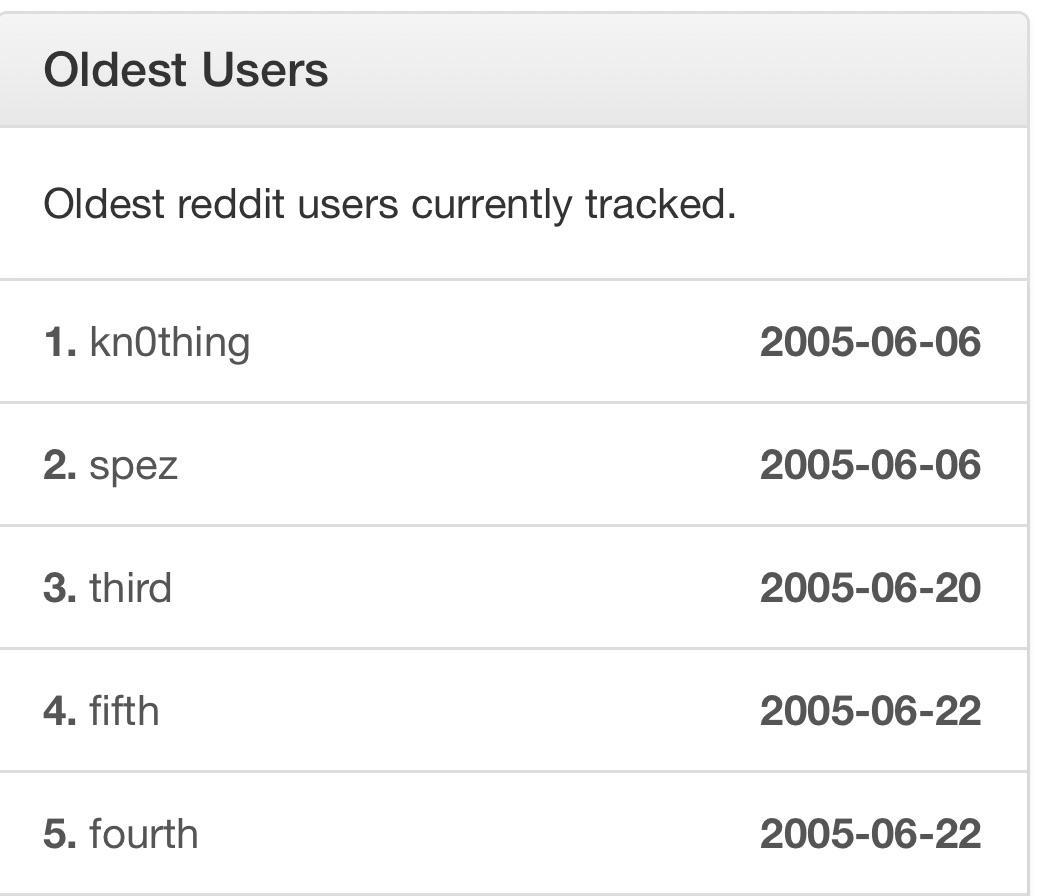Screen dimensions: 1039x896
Task: Click the Oldest Users panel heading
Action: tap(186, 70)
